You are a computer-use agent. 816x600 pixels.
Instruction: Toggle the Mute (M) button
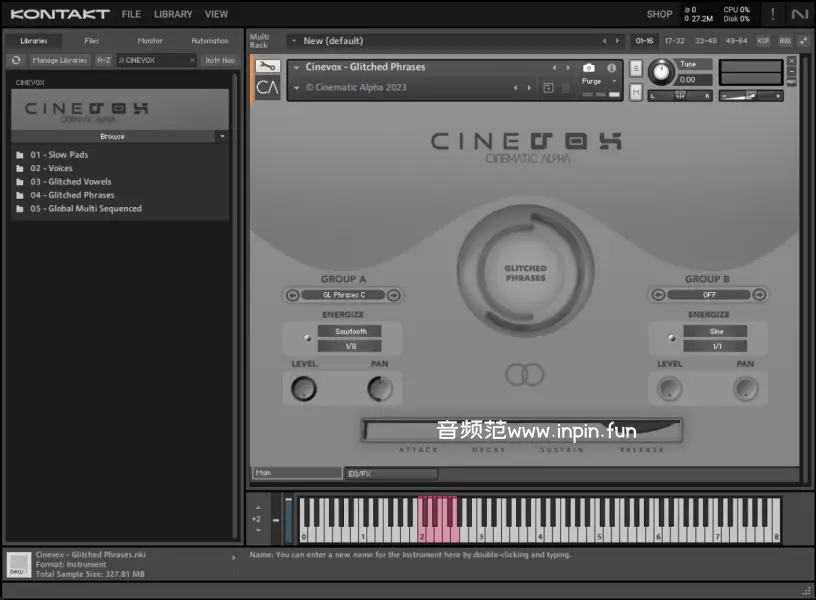click(636, 92)
